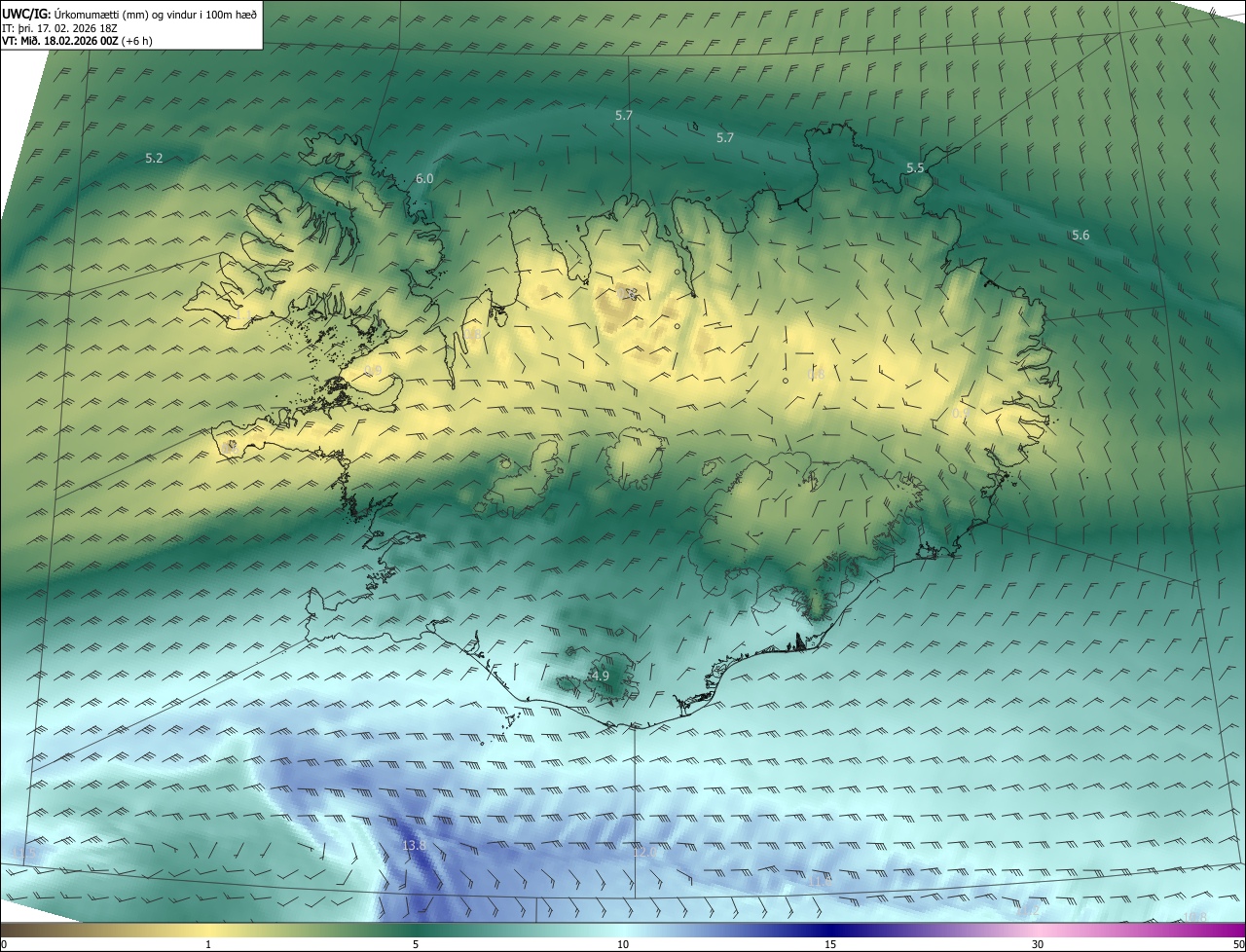Click the precipitable water color scale bar
Image resolution: width=1246 pixels, height=952 pixels.
coord(623,930)
